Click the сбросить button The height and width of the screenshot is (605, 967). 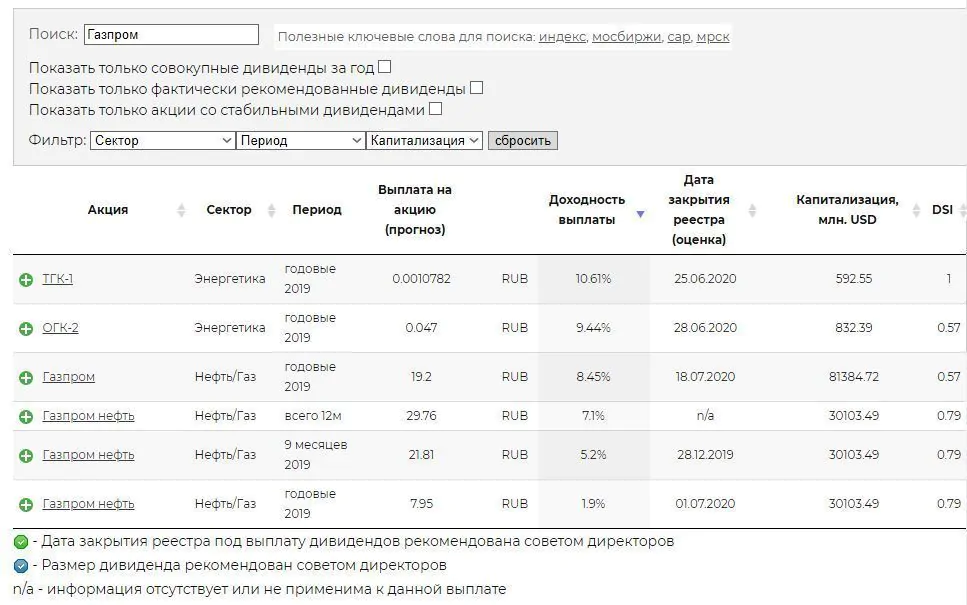522,141
